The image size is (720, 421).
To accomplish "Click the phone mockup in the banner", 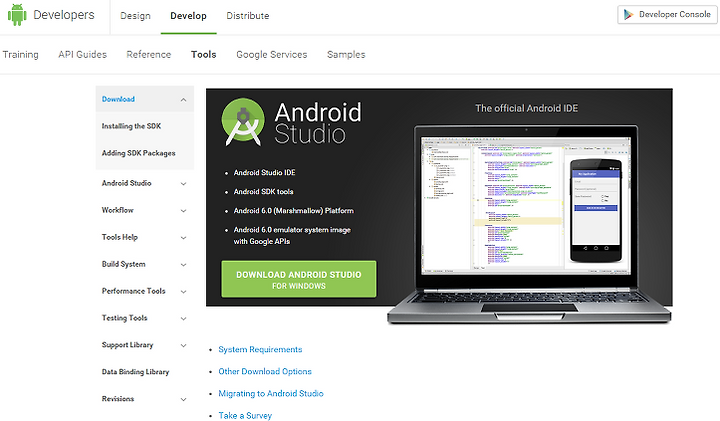I will tap(596, 211).
